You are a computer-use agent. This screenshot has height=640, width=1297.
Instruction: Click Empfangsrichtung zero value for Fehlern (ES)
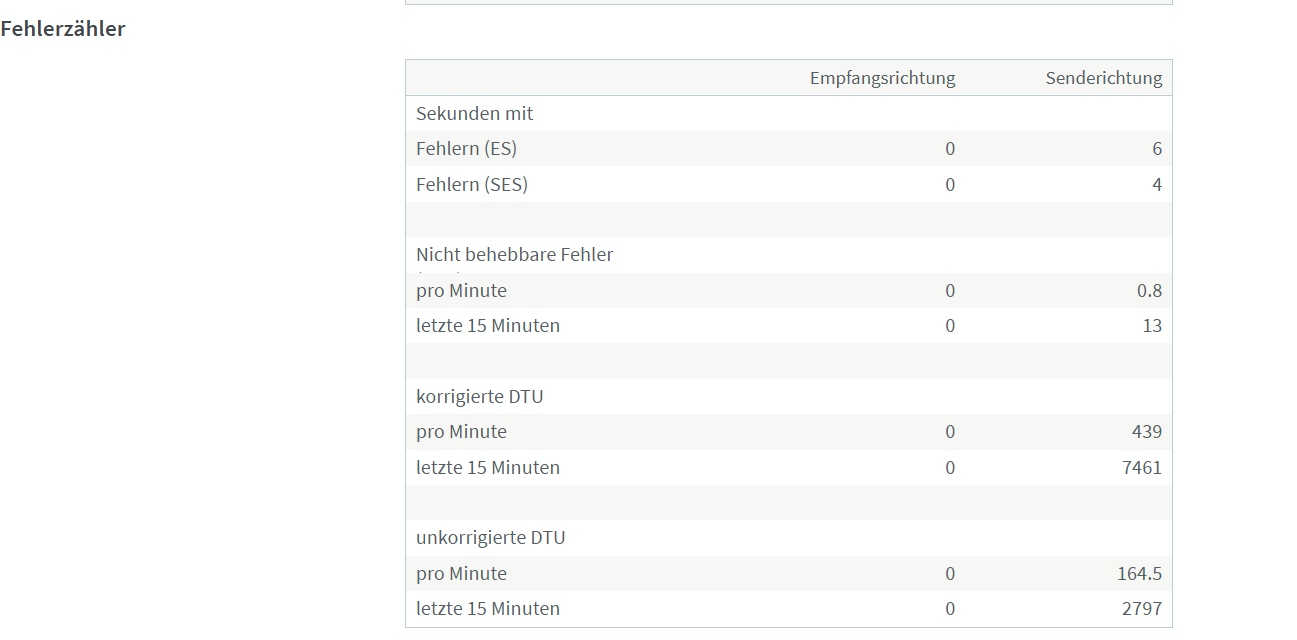coord(950,149)
